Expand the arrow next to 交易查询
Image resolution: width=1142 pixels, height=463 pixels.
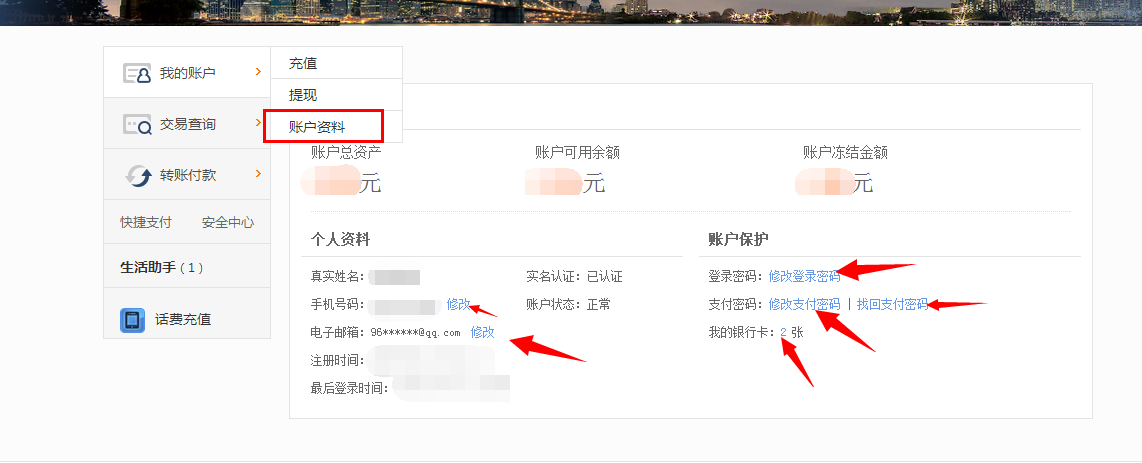coord(258,123)
